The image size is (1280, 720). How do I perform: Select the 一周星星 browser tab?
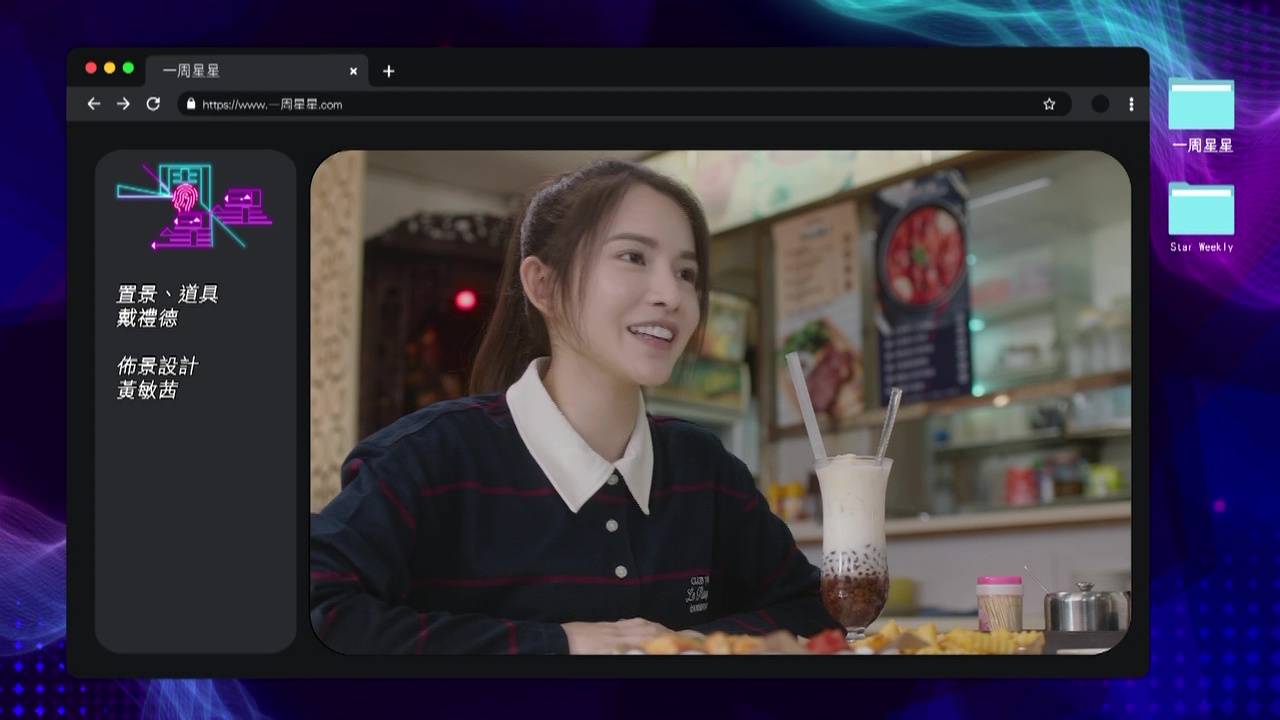pyautogui.click(x=240, y=71)
